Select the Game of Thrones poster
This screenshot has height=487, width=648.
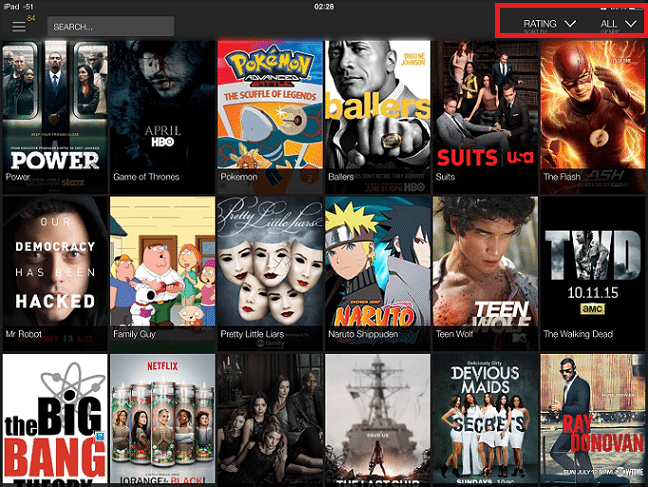point(162,117)
